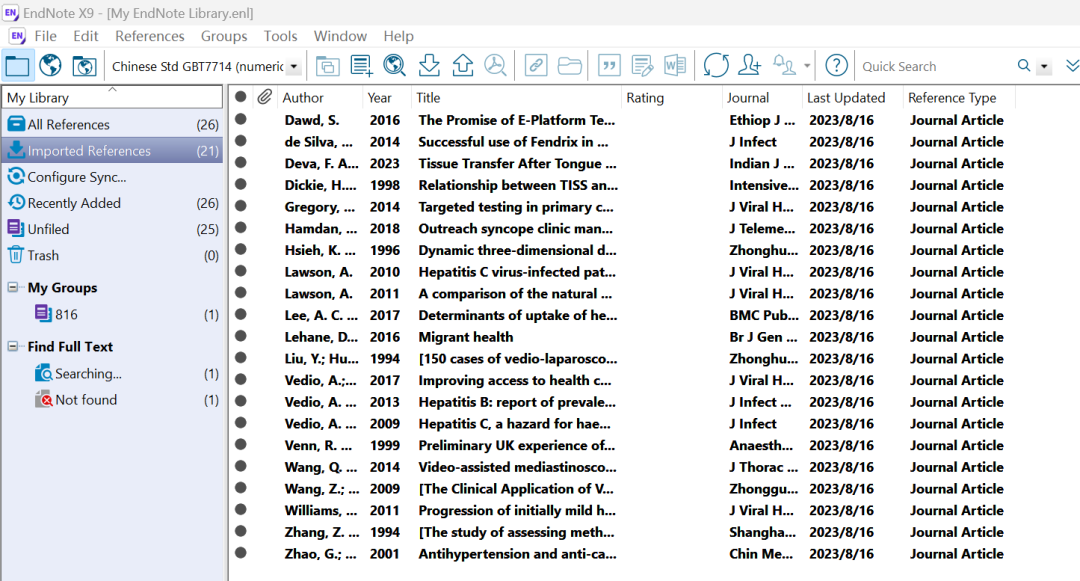Toggle read status dot for Zhao, G. row

click(240, 553)
